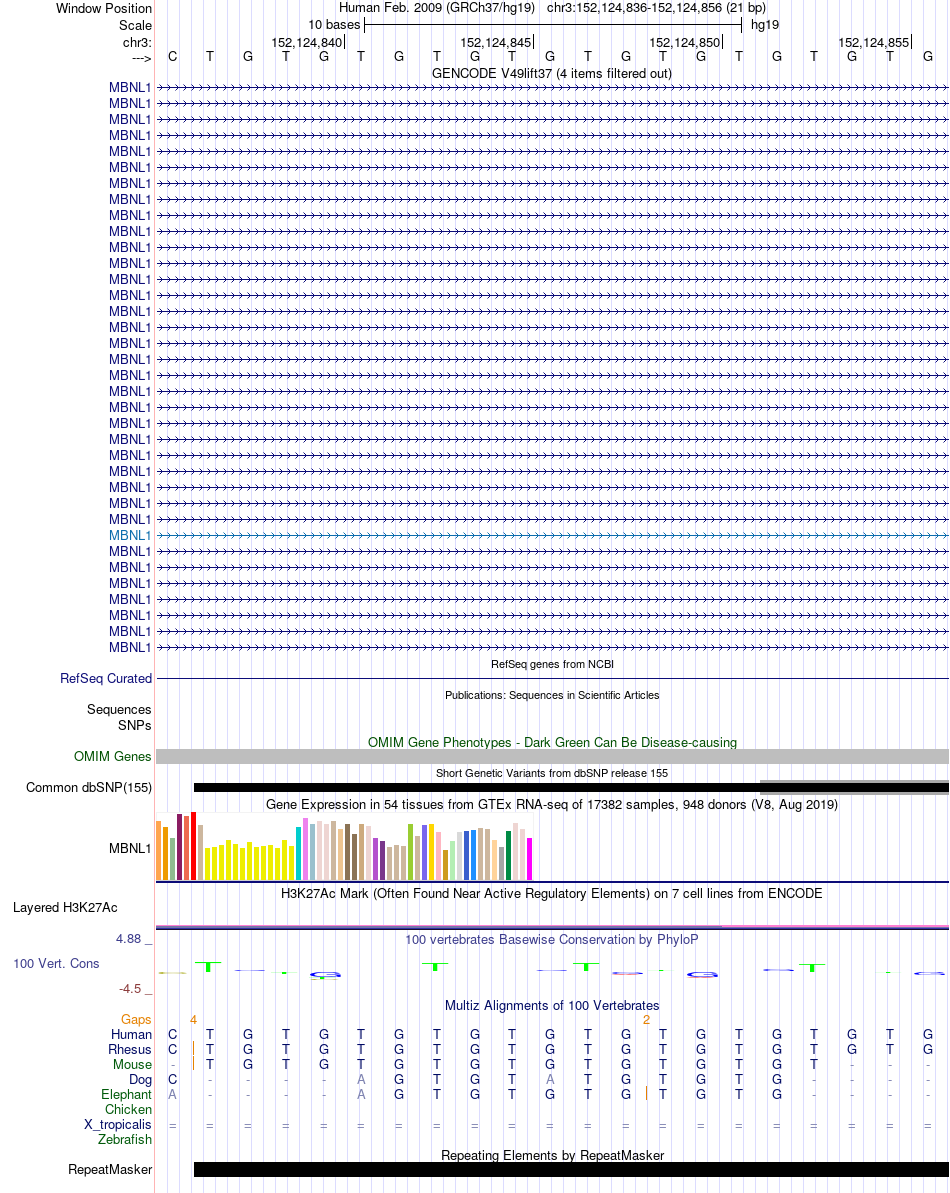The height and width of the screenshot is (1193, 950).
Task: Click the RepeatMasker track label
Action: point(110,1169)
